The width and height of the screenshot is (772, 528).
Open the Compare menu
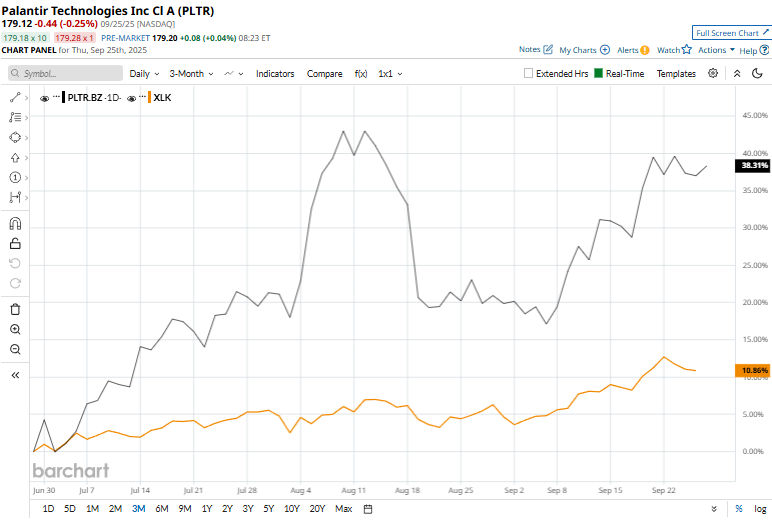point(324,73)
